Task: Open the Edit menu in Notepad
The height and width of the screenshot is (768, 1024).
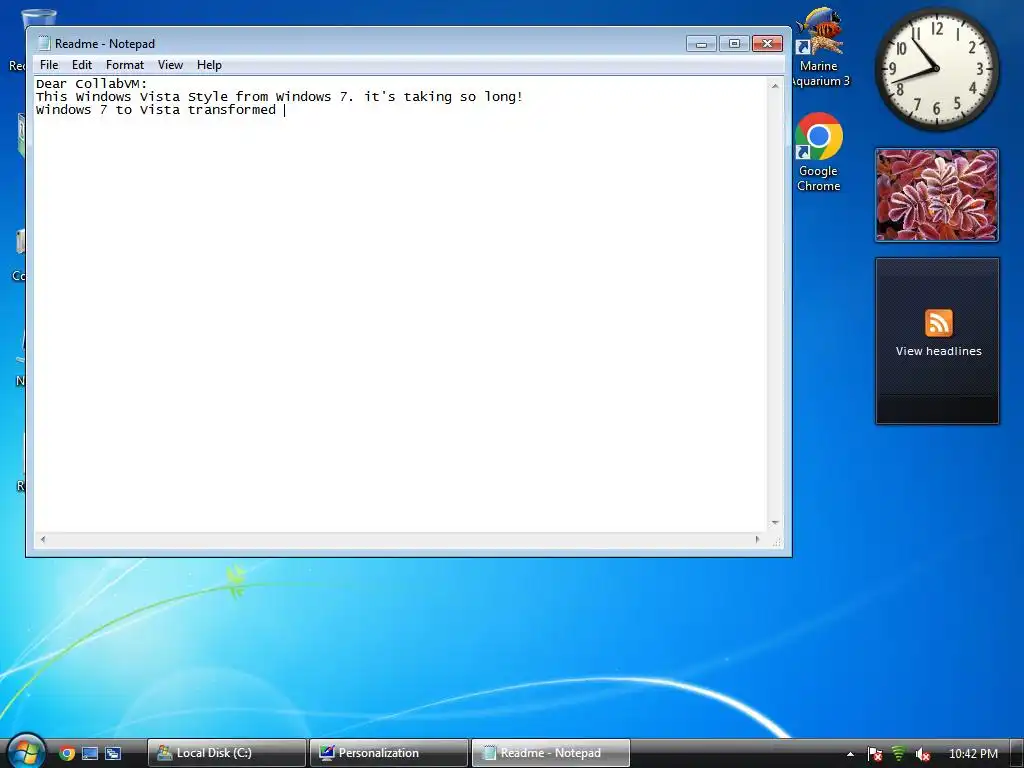Action: 82,65
